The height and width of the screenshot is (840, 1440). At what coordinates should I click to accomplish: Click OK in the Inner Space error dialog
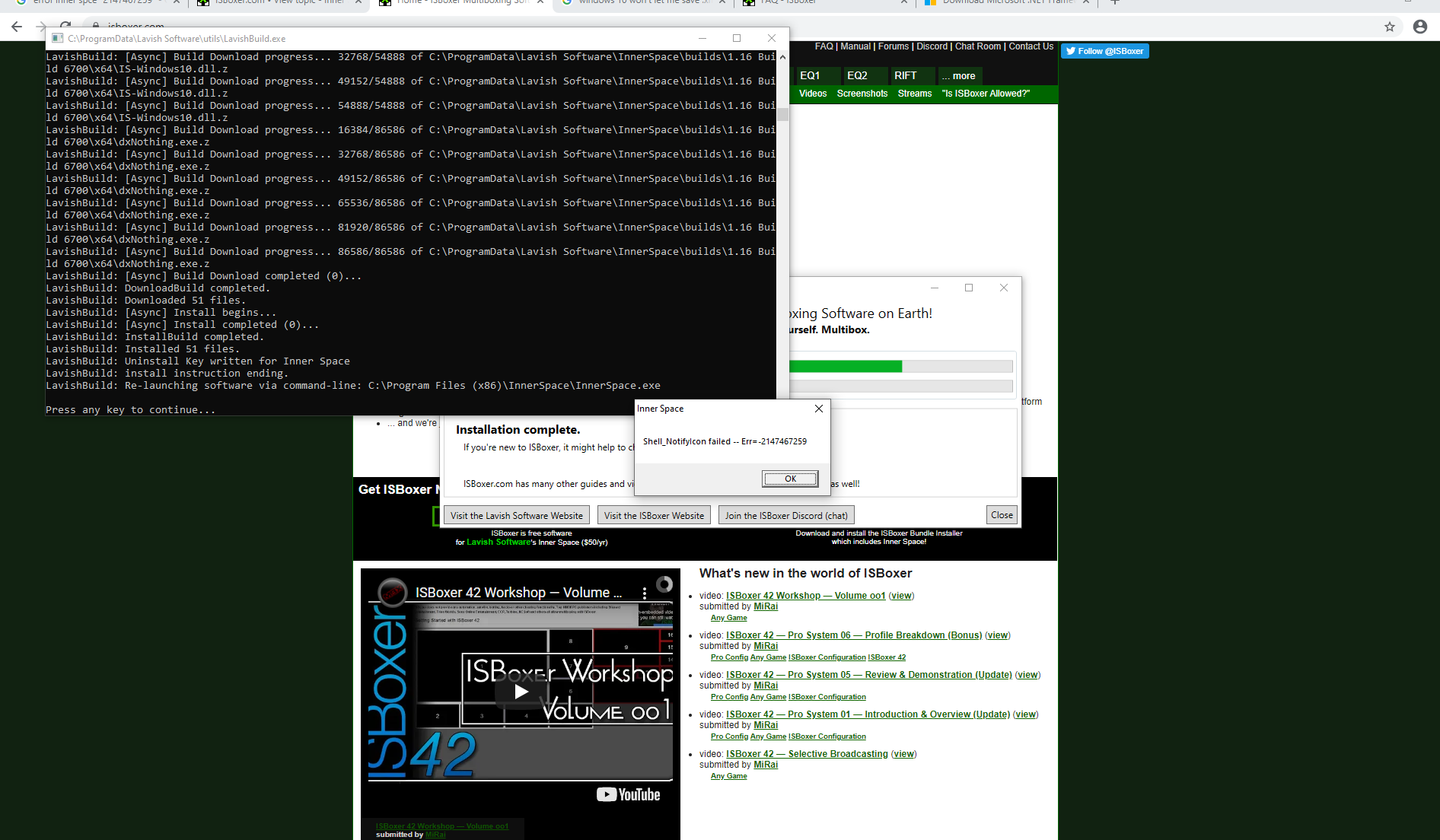pos(790,479)
